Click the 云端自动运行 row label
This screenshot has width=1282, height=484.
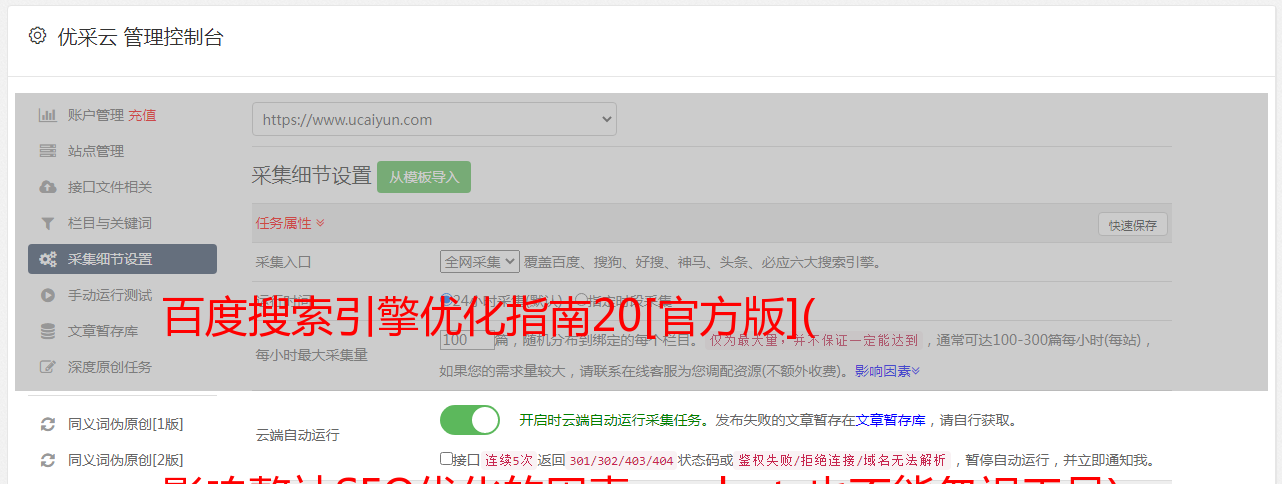(x=298, y=435)
